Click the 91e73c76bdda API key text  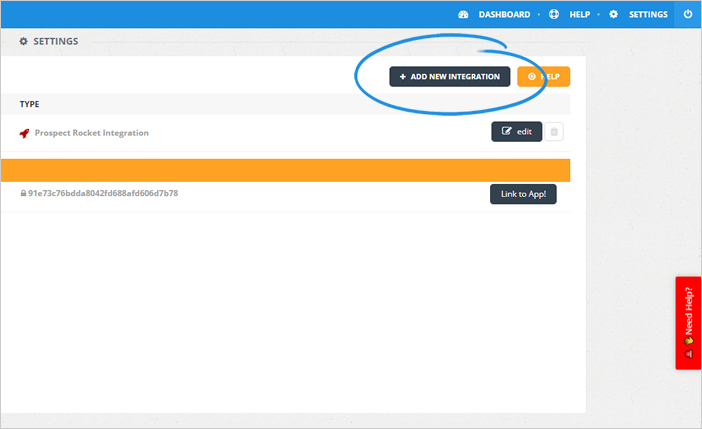pyautogui.click(x=103, y=193)
